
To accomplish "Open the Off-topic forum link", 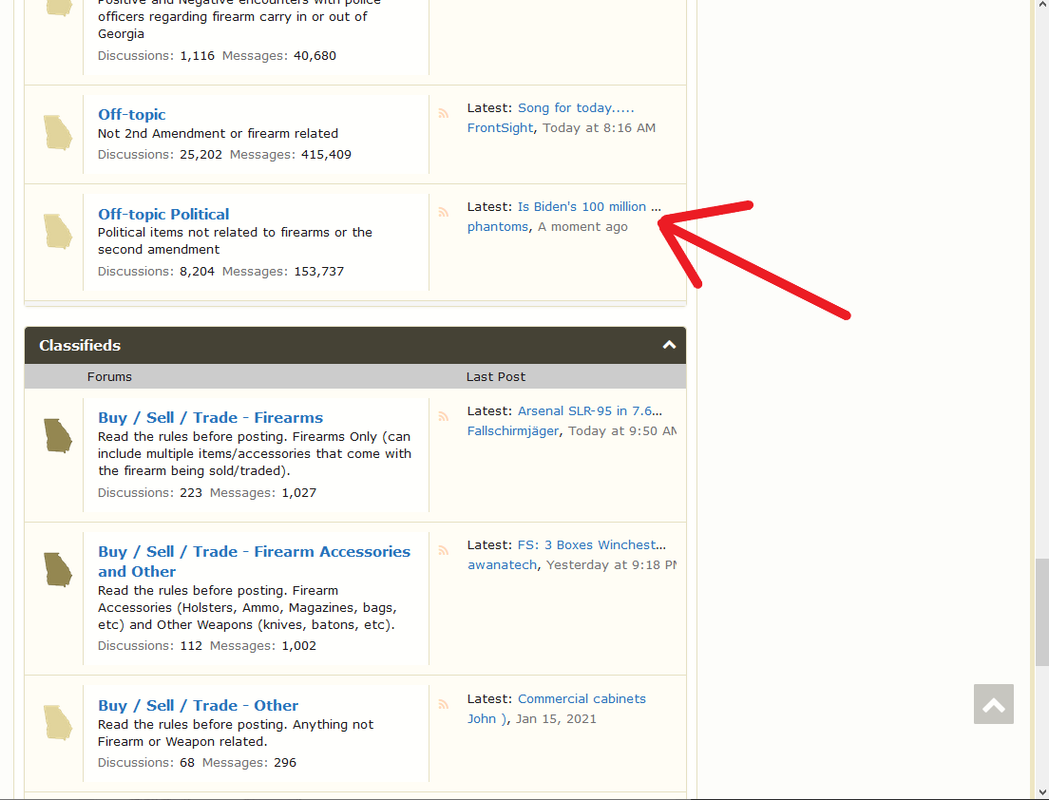I will click(x=132, y=114).
